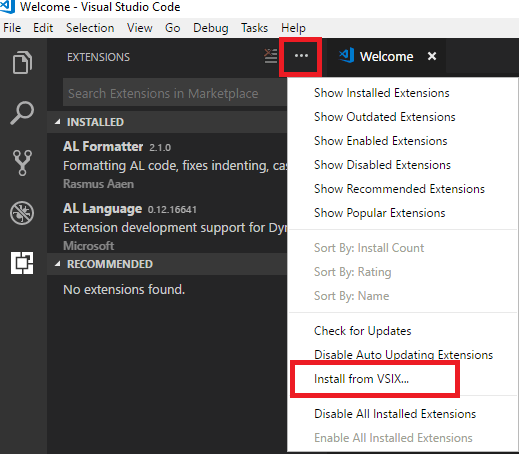This screenshot has height=454, width=519.
Task: Open the Selection menu
Action: [x=90, y=28]
